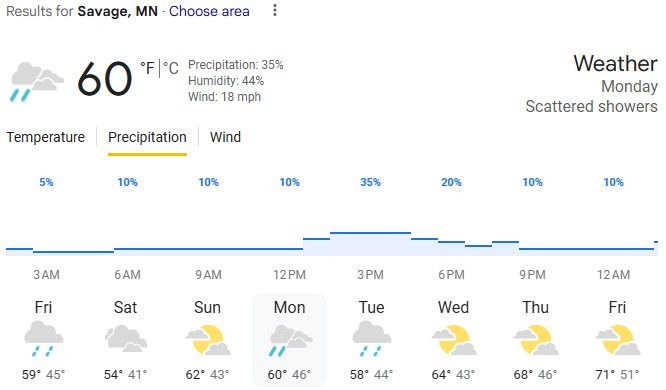Select the Precipitation tab
The image size is (666, 390).
tap(147, 137)
